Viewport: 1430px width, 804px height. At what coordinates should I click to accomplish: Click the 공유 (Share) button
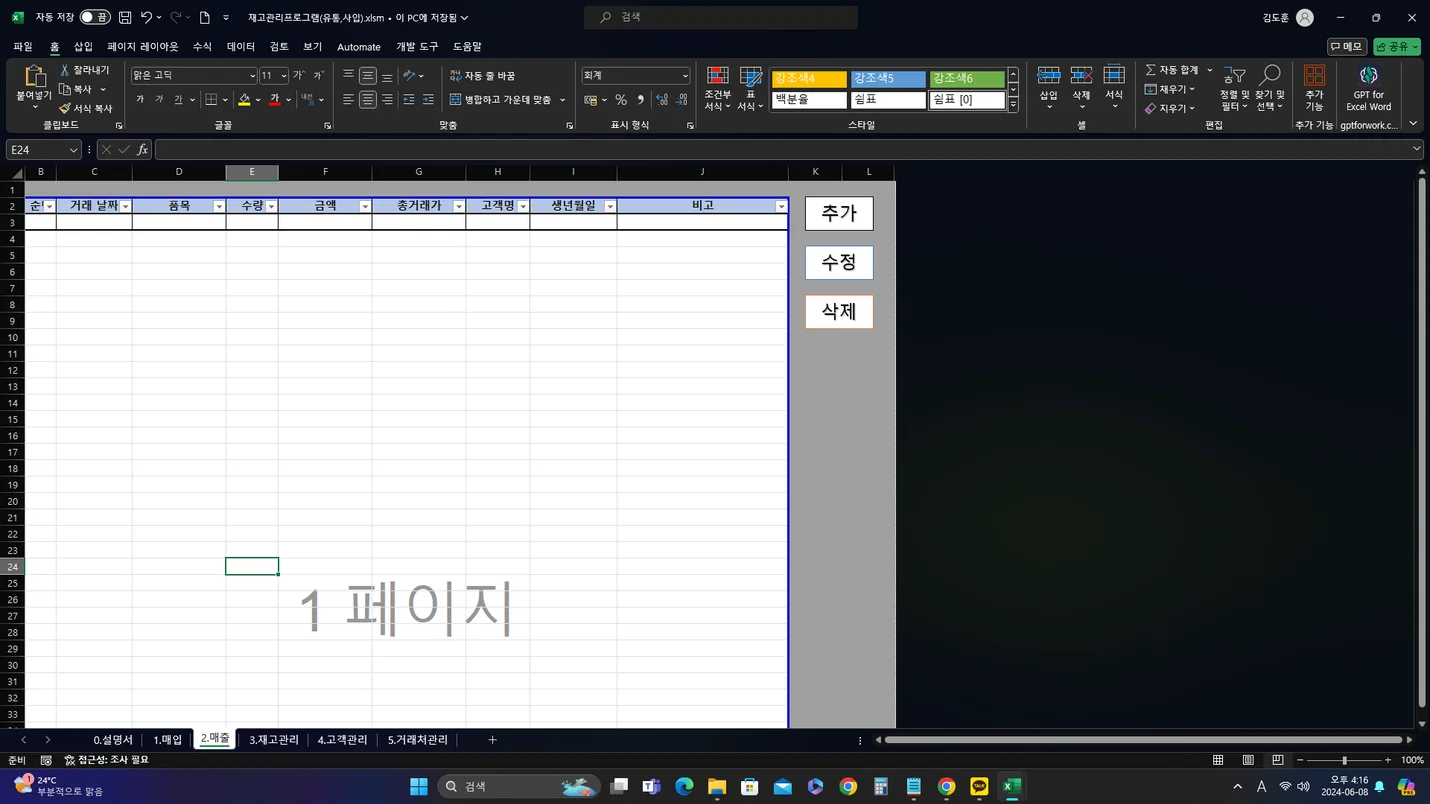(x=1397, y=47)
